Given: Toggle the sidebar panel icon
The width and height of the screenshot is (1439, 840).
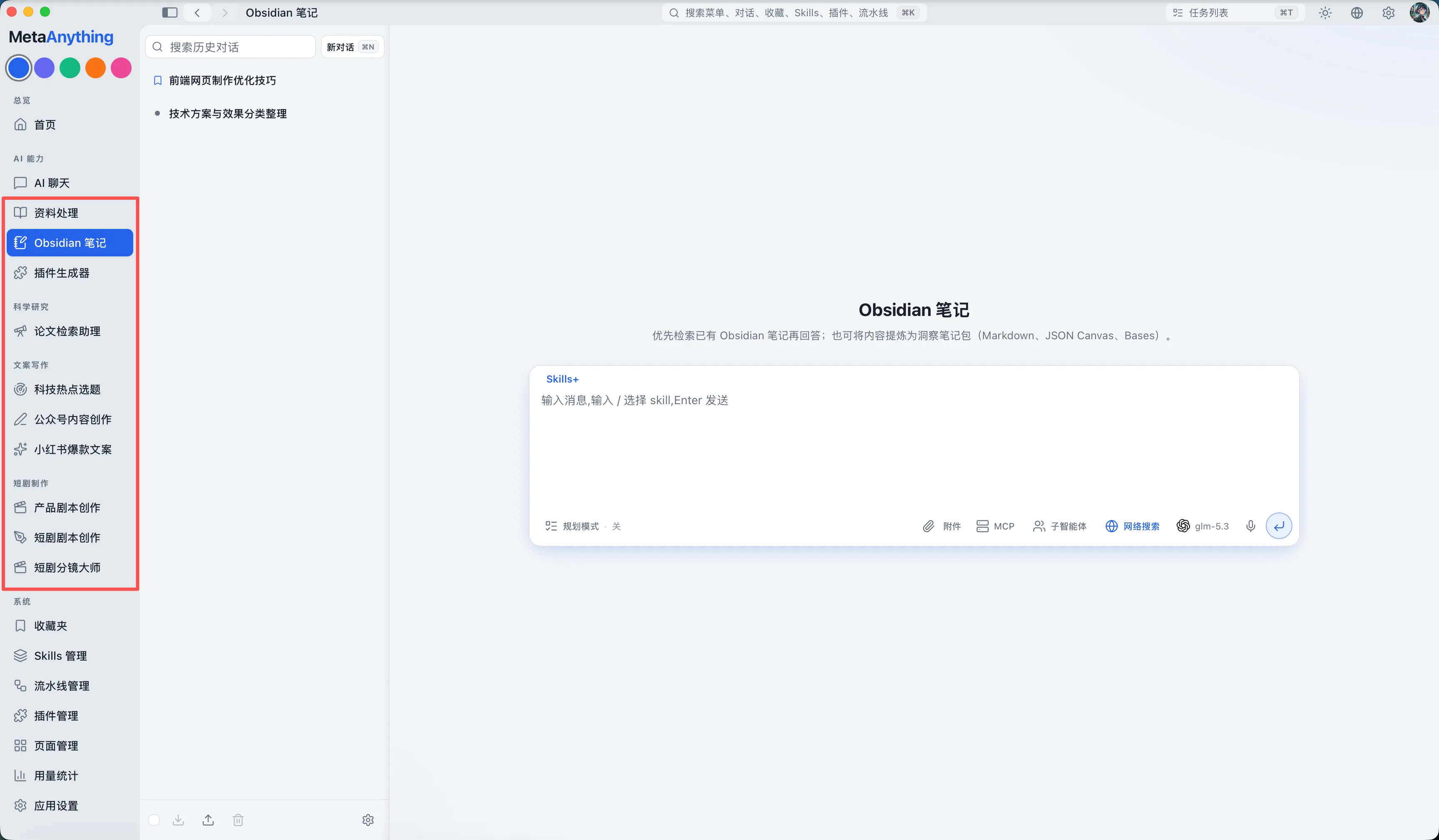Looking at the screenshot, I should [x=169, y=12].
